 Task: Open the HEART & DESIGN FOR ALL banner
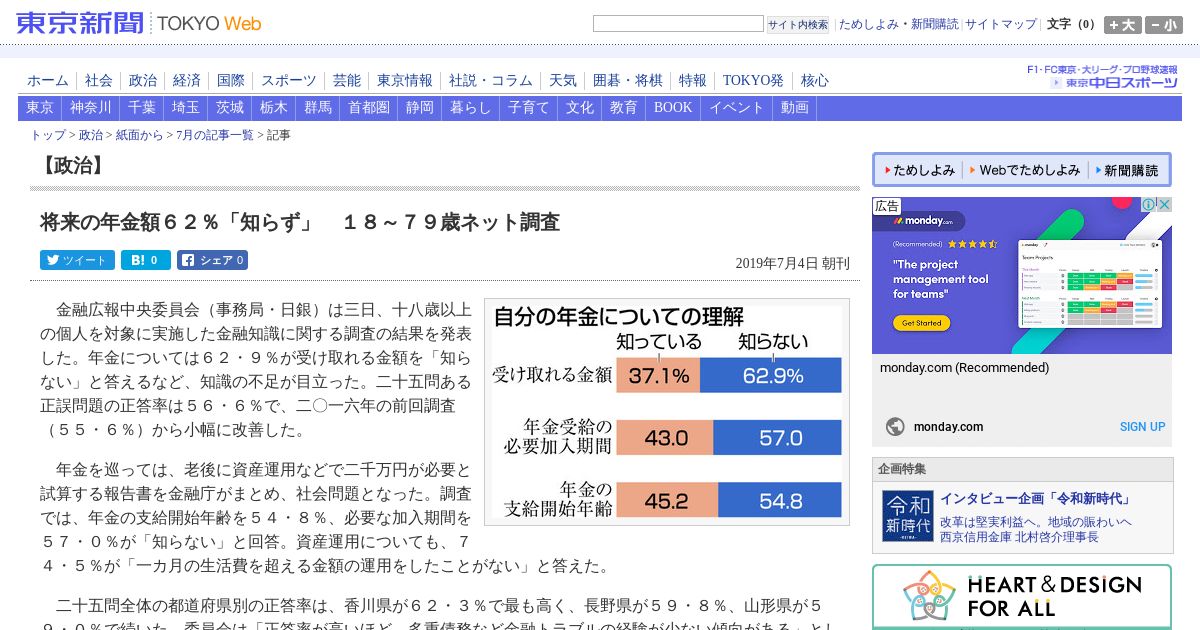point(1021,597)
